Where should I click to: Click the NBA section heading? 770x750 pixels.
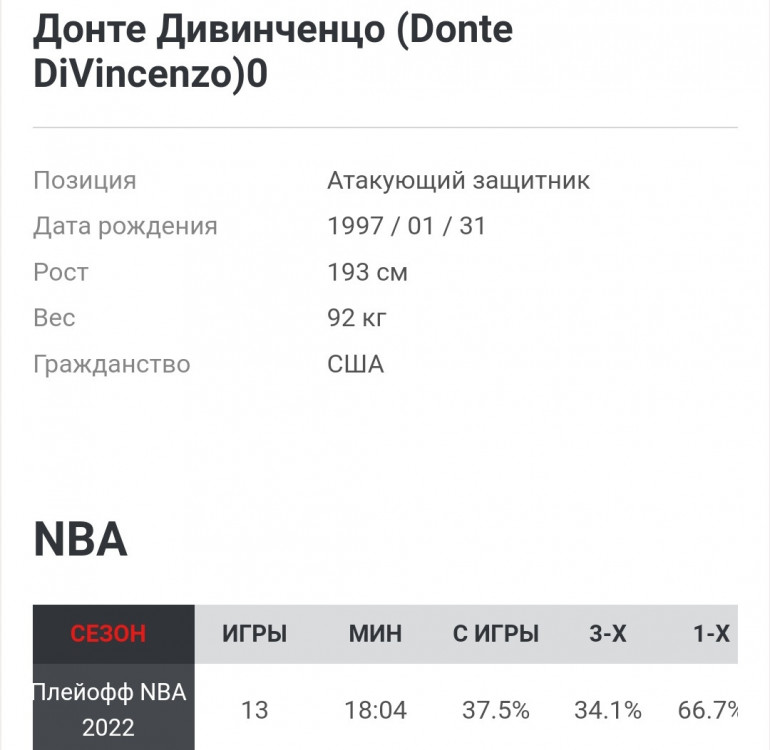pyautogui.click(x=80, y=539)
